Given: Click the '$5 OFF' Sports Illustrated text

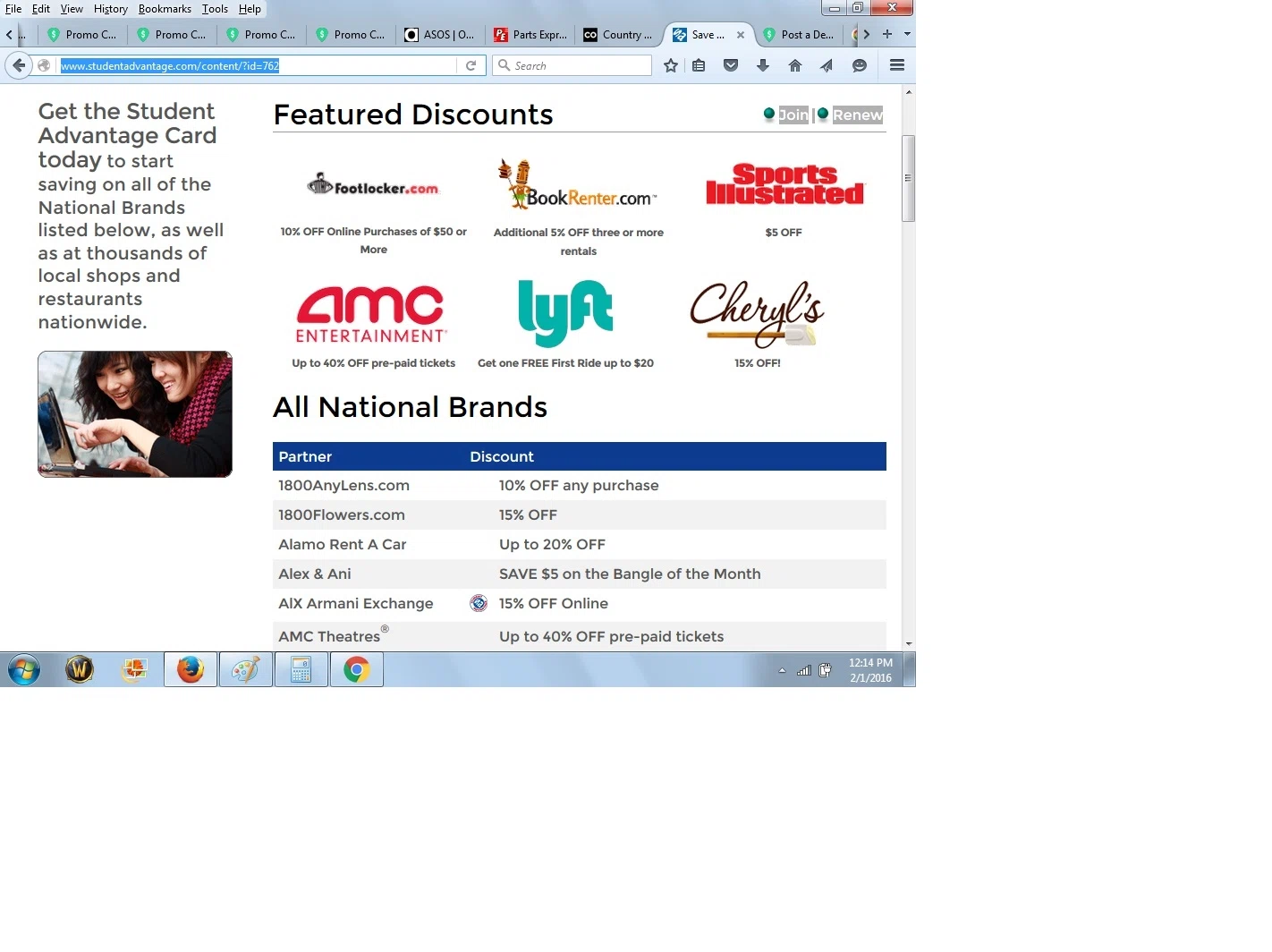Looking at the screenshot, I should (x=784, y=233).
